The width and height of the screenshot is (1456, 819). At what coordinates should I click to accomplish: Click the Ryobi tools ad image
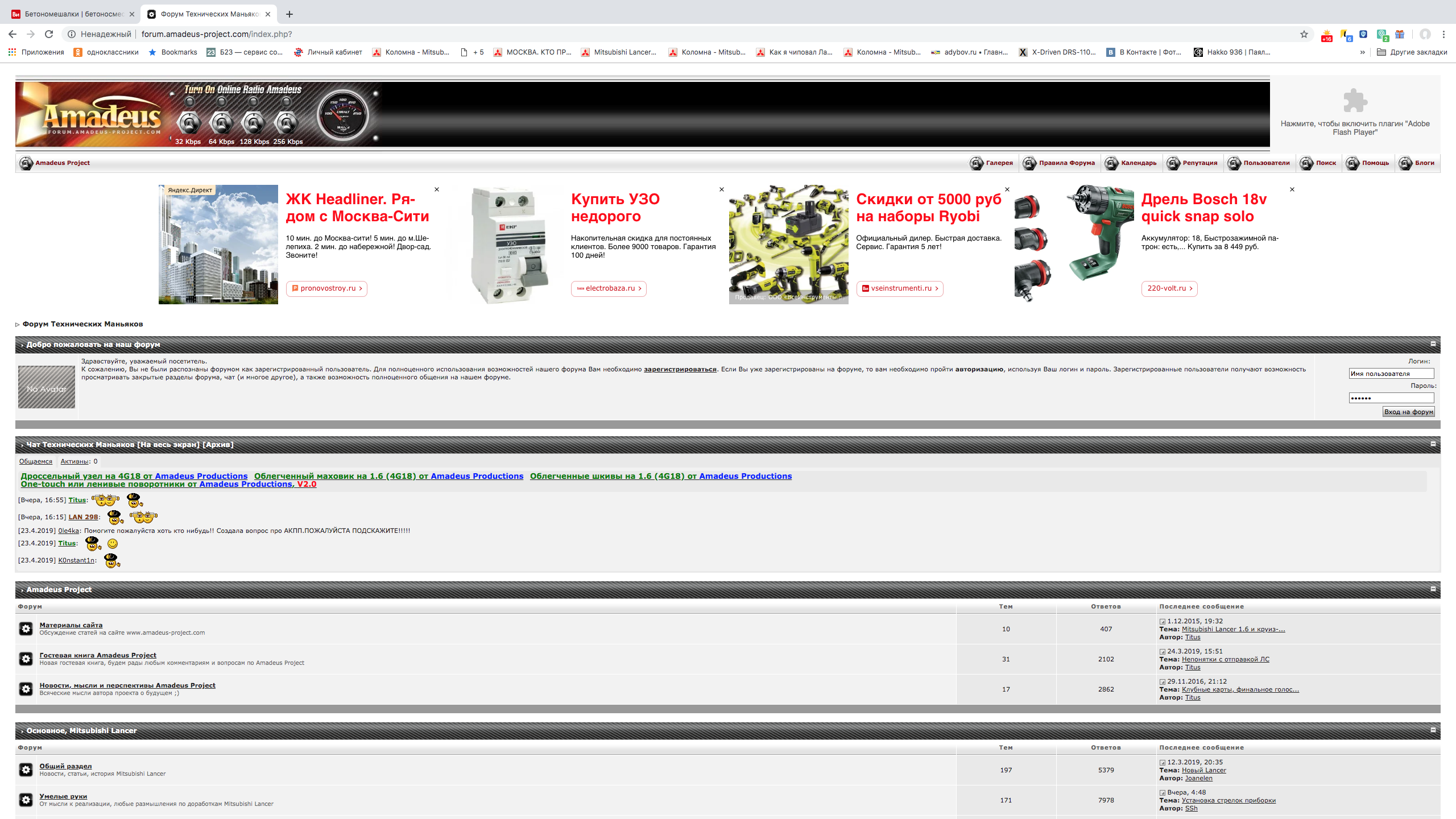(789, 245)
